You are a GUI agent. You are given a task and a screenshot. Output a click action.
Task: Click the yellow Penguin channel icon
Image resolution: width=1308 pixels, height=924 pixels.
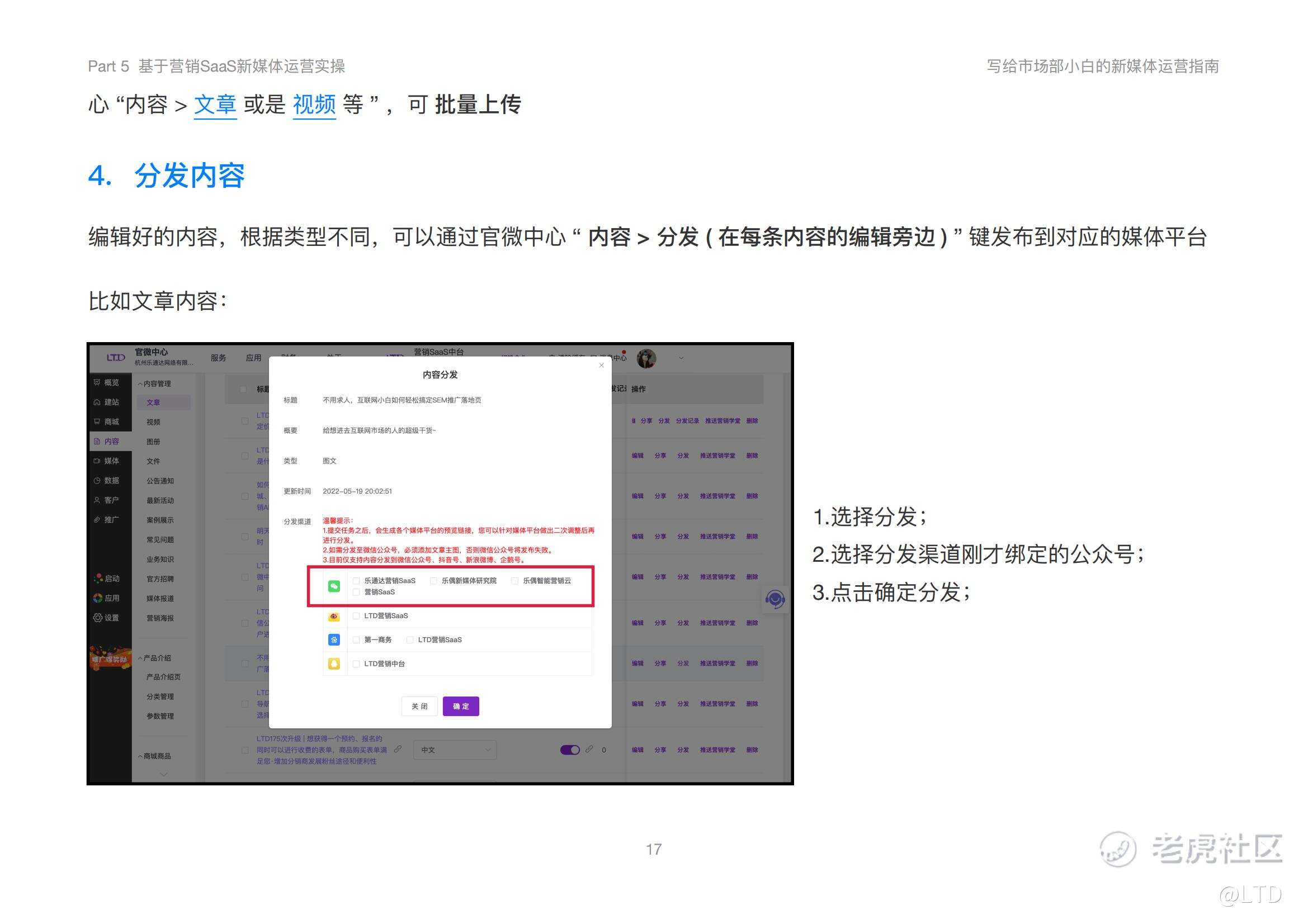click(334, 664)
